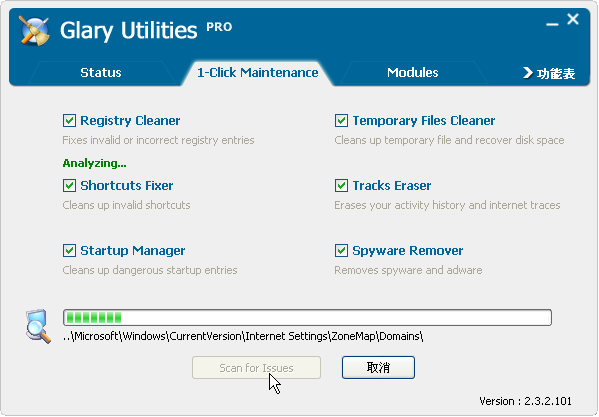Cancel the scan with 取消 button
The height and width of the screenshot is (417, 599).
(378, 368)
